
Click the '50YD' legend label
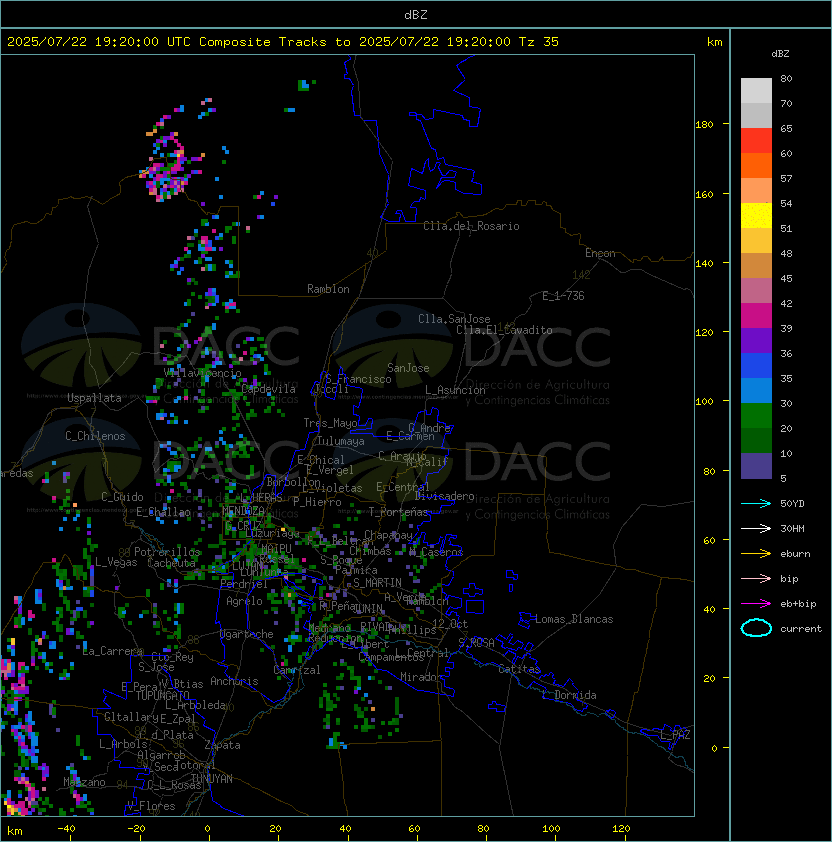[x=792, y=504]
